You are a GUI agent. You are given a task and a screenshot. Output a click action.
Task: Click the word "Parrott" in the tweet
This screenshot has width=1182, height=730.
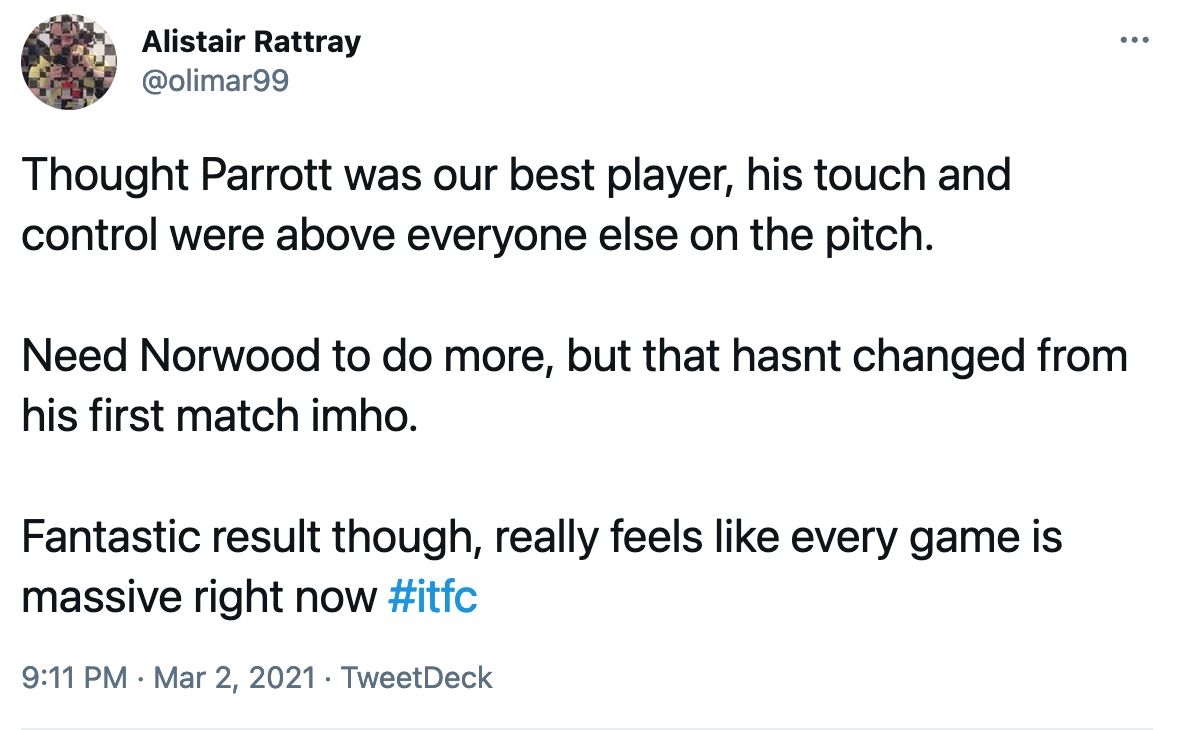pyautogui.click(x=271, y=176)
